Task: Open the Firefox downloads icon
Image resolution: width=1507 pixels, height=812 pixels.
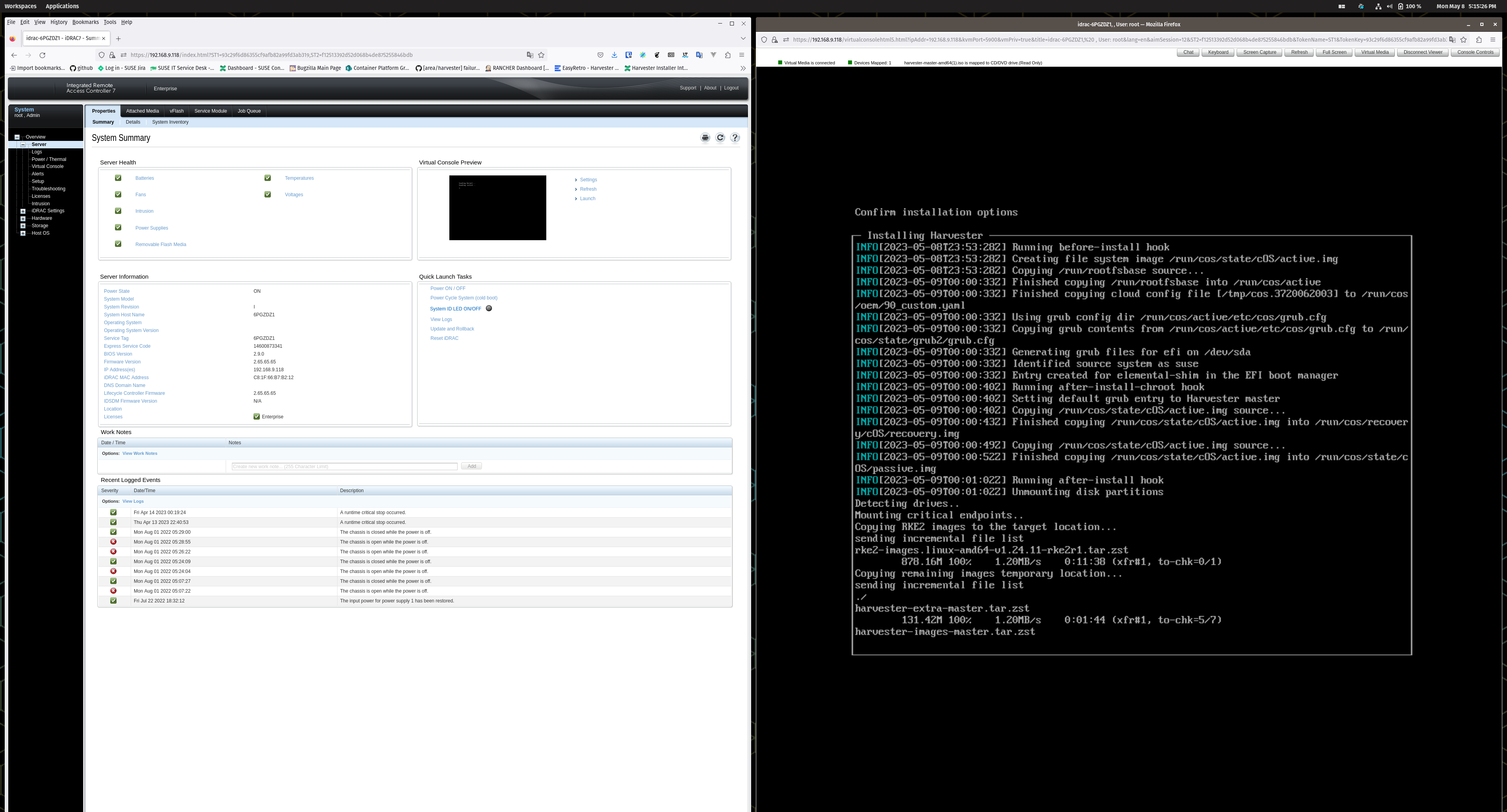Action: (x=614, y=55)
